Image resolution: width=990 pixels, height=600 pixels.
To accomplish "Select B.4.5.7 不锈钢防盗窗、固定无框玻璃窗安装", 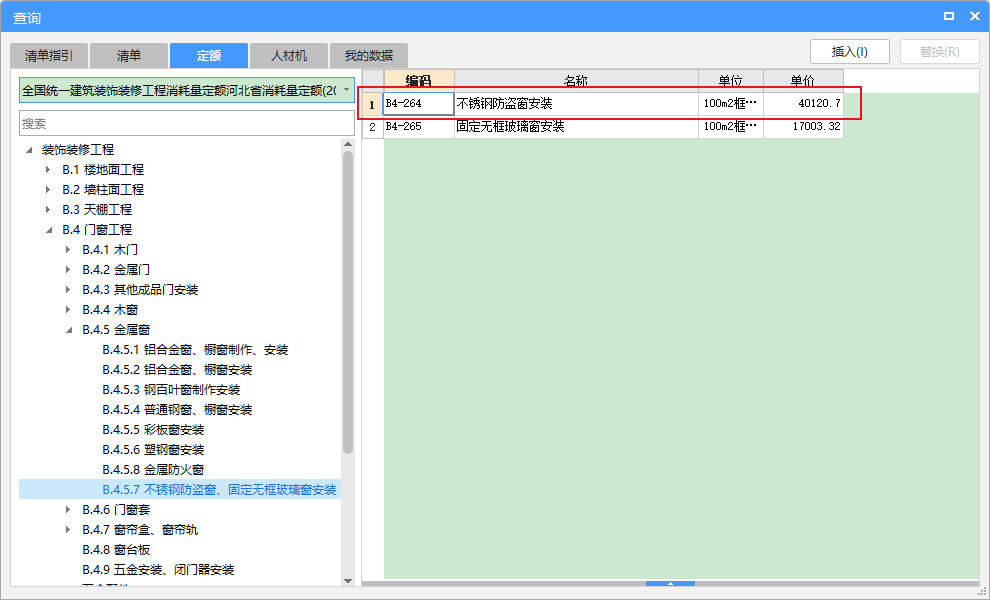I will pos(219,489).
